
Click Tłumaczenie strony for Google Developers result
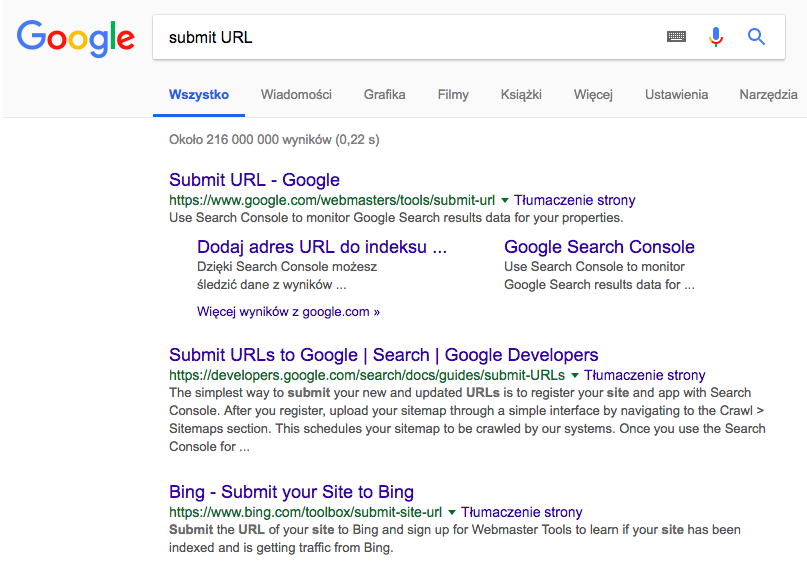click(x=644, y=375)
